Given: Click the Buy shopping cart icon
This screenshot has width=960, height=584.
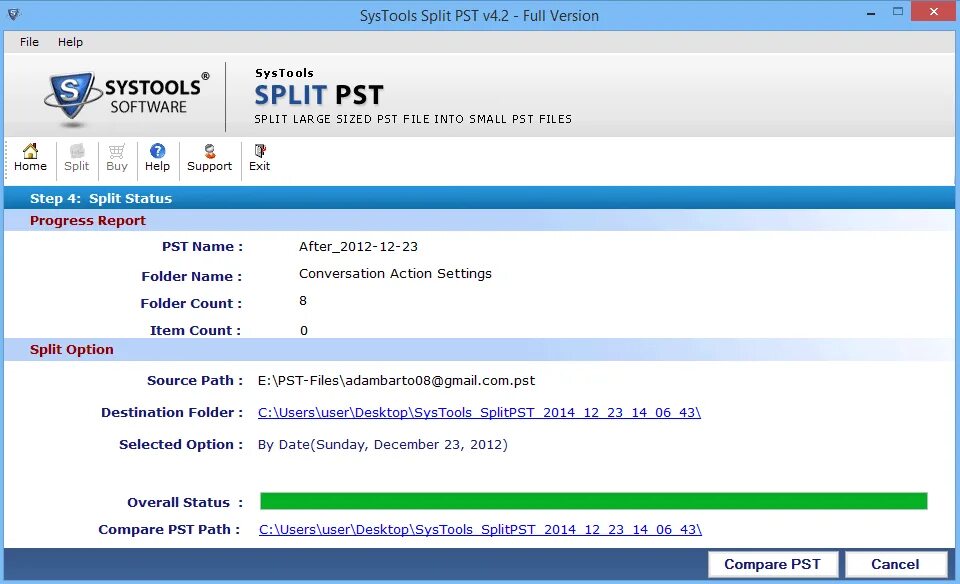Looking at the screenshot, I should (116, 158).
